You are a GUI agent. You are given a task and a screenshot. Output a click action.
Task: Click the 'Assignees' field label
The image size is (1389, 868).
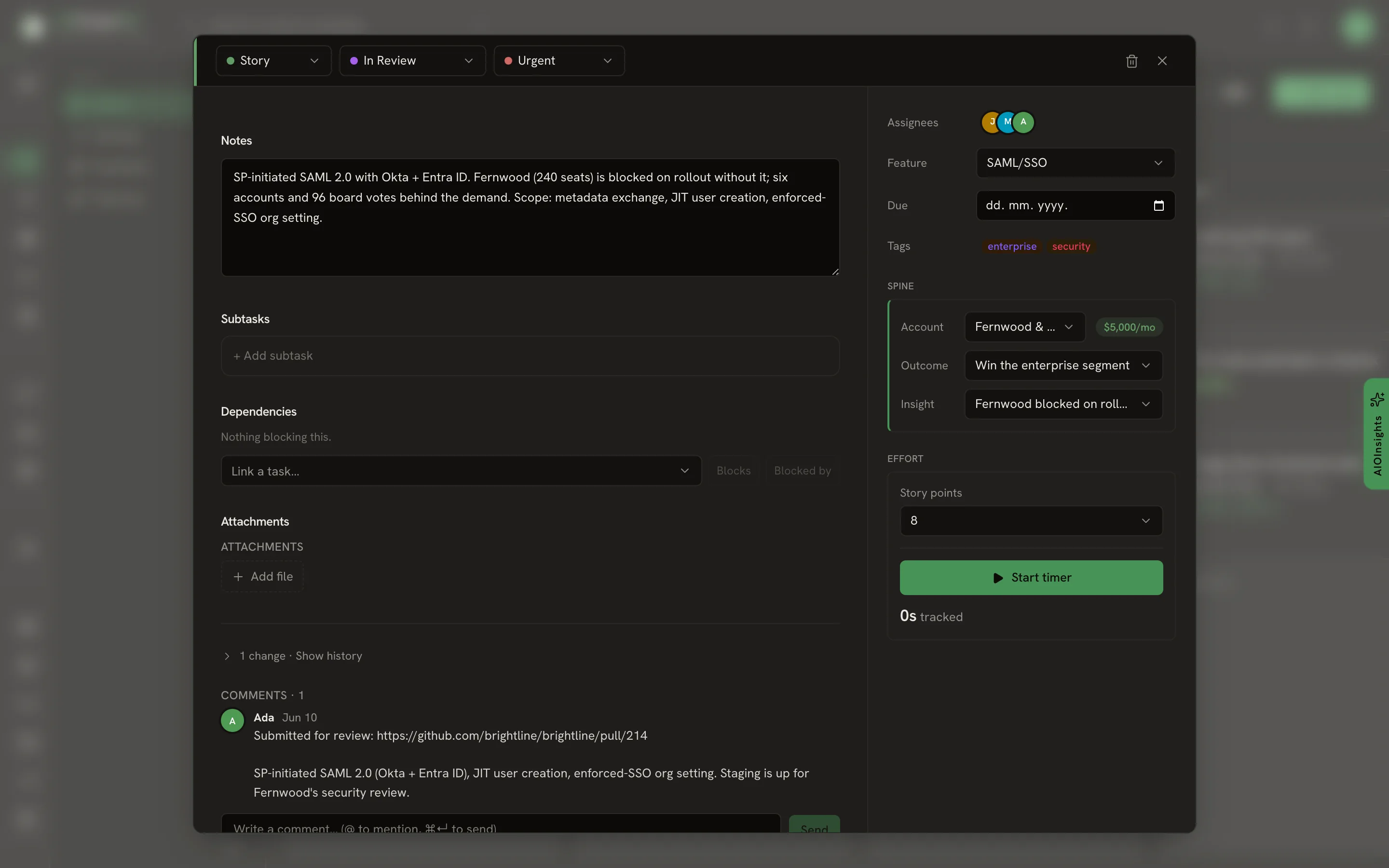(x=912, y=122)
